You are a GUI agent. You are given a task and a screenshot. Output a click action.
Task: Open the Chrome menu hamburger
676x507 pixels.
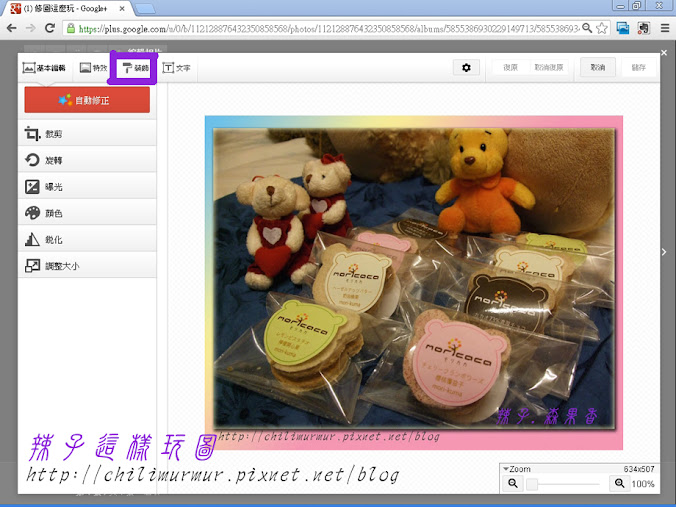[x=665, y=28]
